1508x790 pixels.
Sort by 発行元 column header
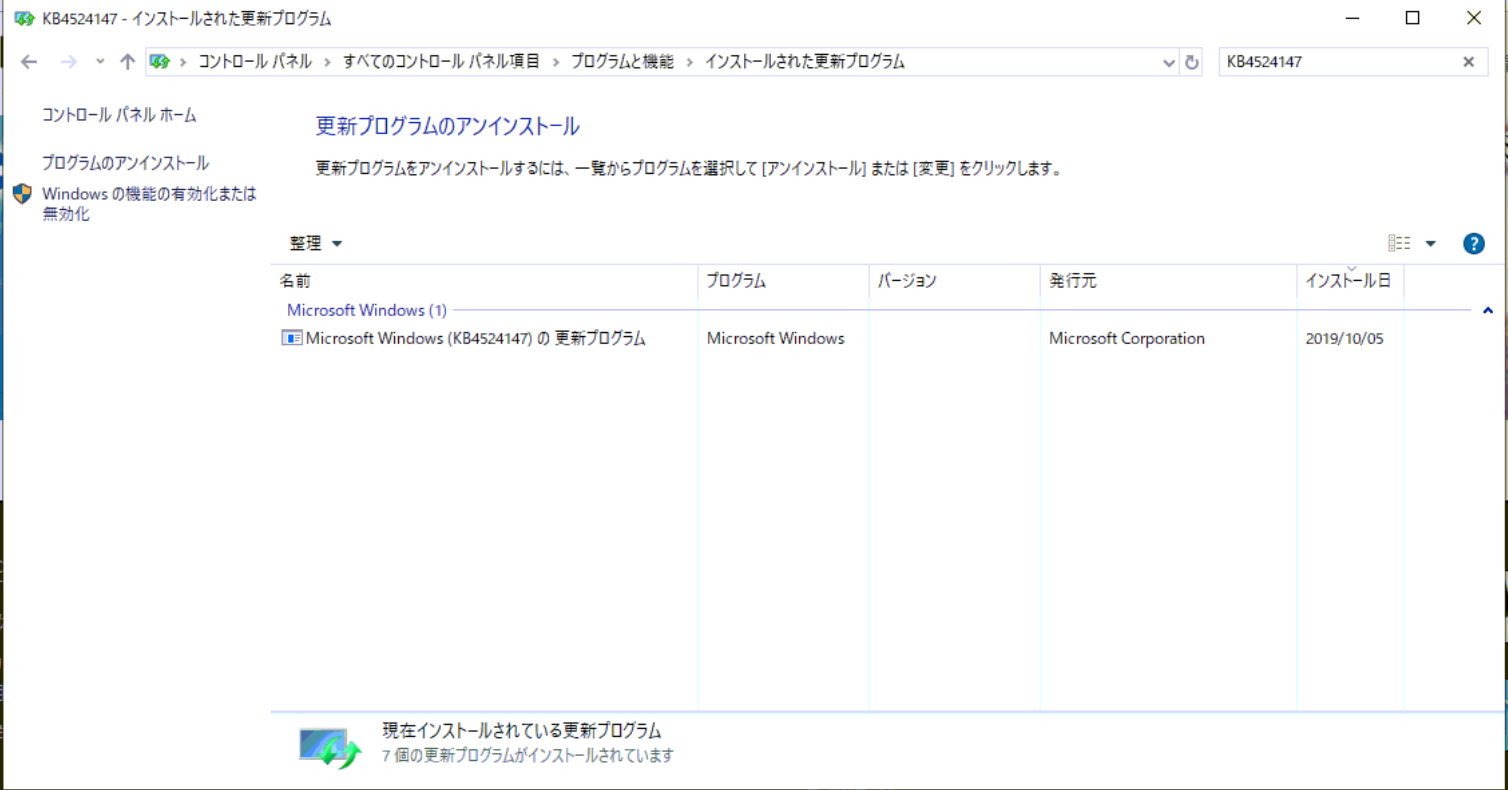tap(1168, 281)
